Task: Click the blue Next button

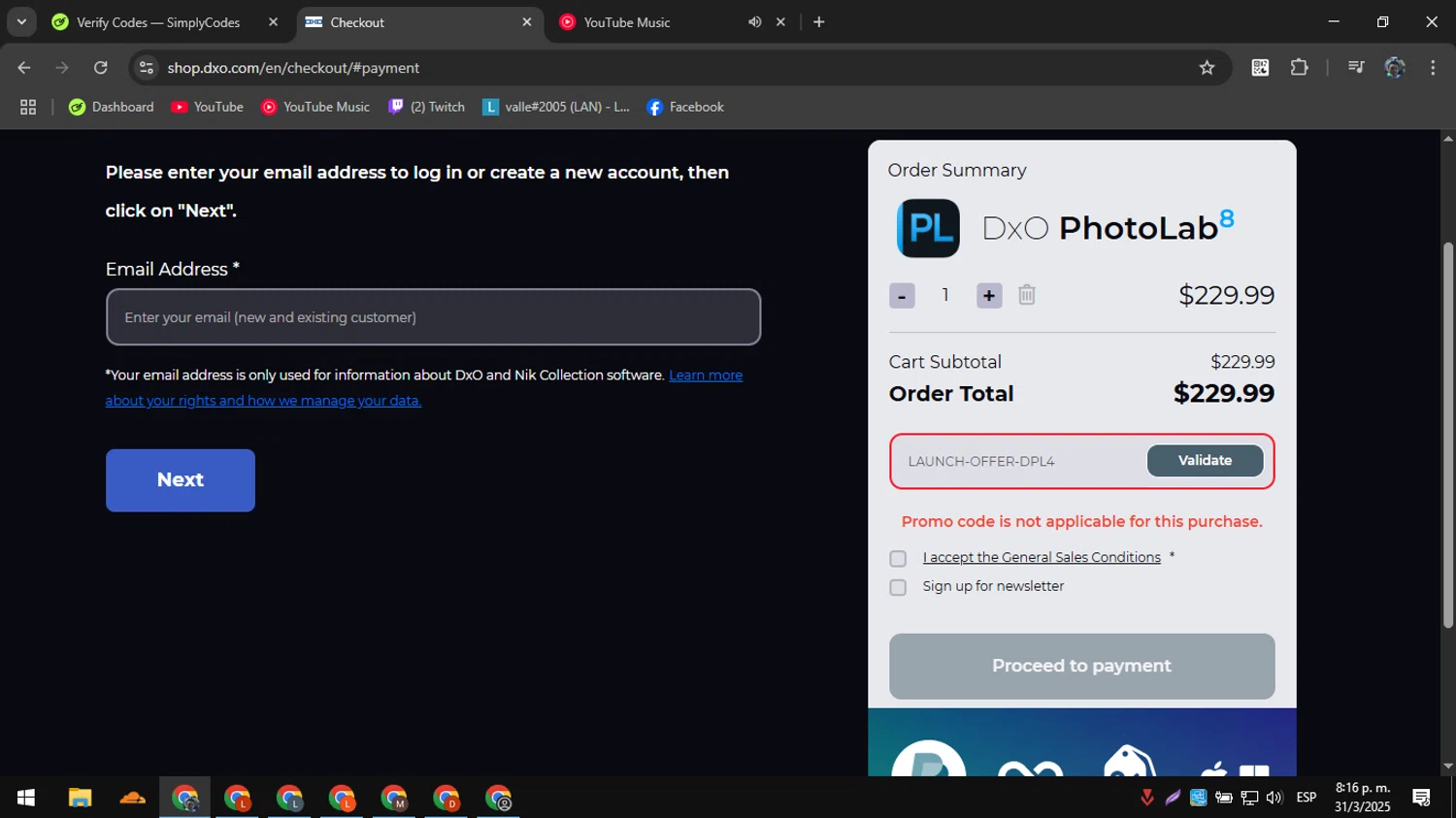Action: click(181, 480)
